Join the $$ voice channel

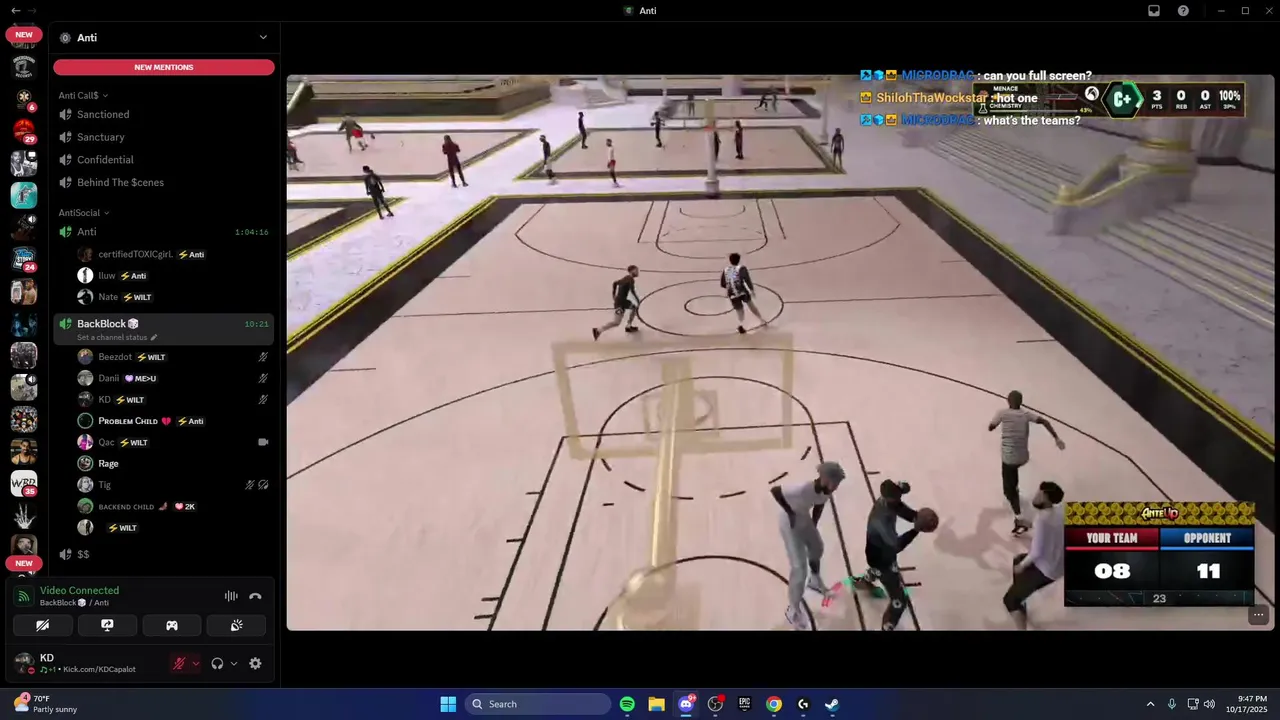pyautogui.click(x=163, y=554)
